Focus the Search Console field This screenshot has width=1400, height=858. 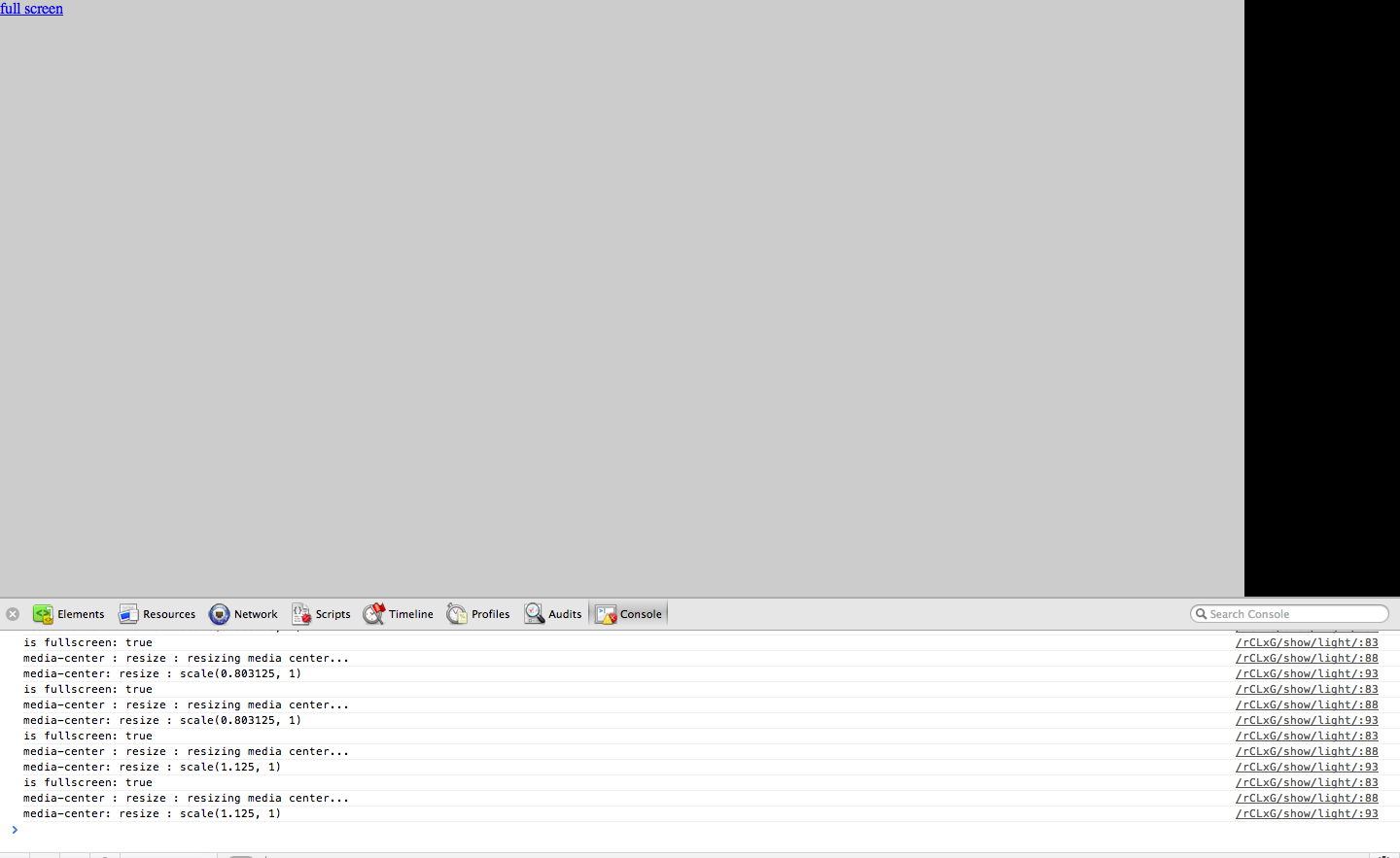(1289, 614)
